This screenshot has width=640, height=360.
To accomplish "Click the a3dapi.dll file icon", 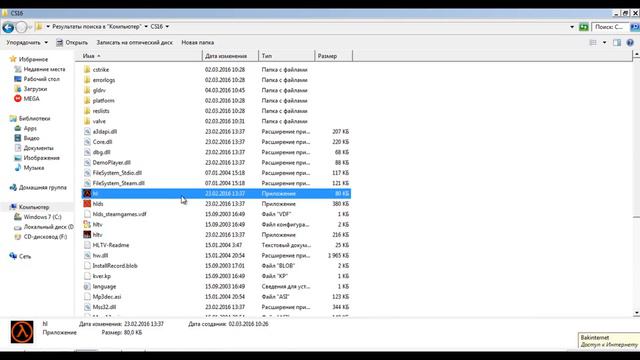I will [87, 131].
